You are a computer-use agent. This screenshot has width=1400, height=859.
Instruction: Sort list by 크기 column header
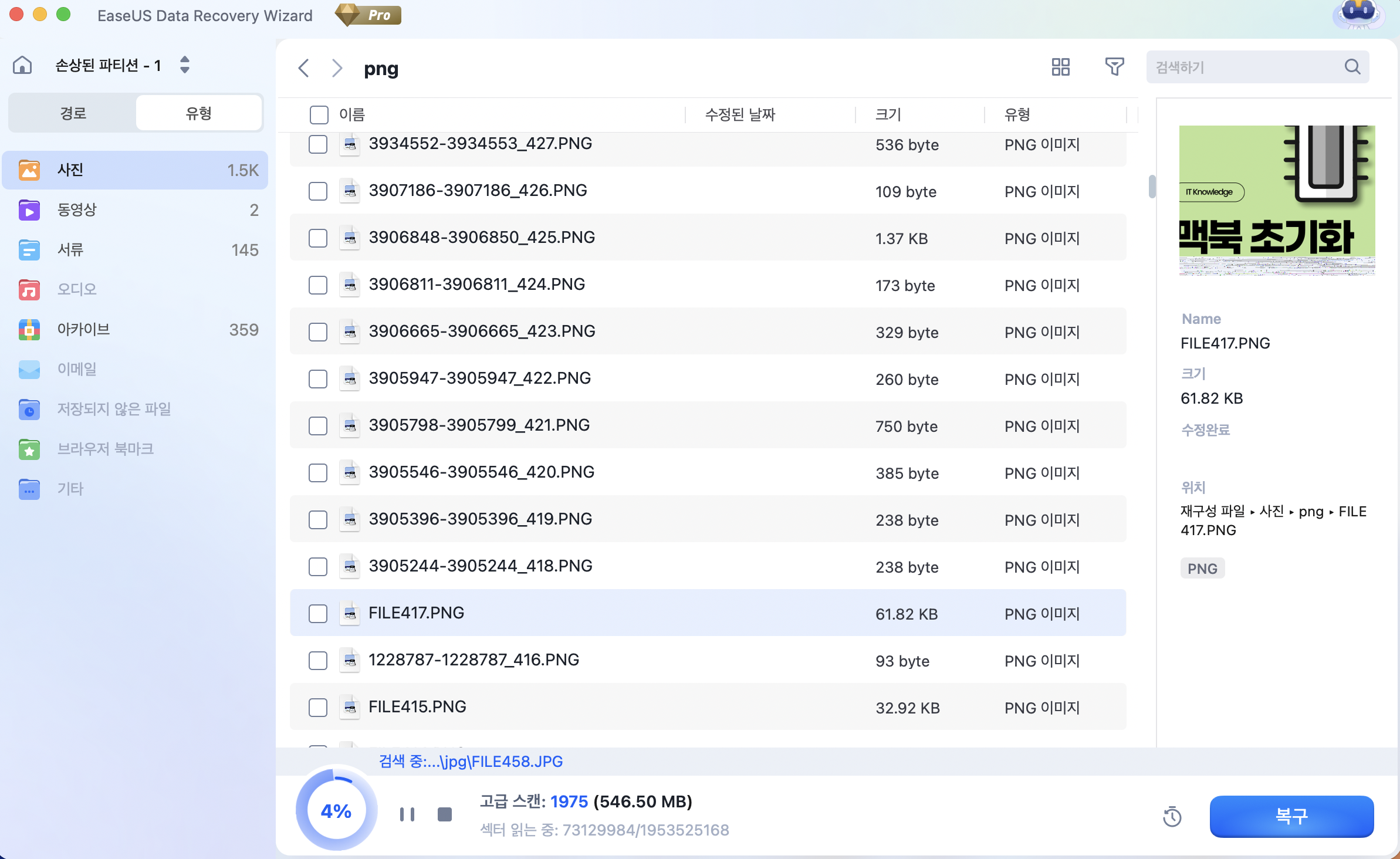point(888,114)
